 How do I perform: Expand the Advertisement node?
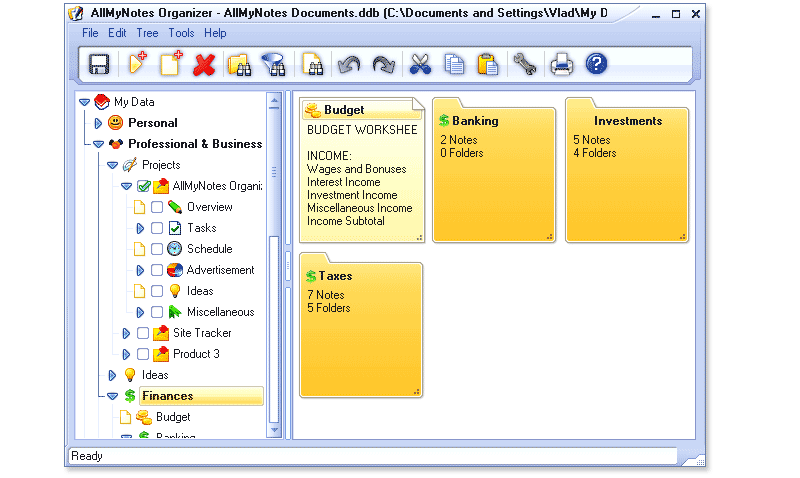pos(140,270)
